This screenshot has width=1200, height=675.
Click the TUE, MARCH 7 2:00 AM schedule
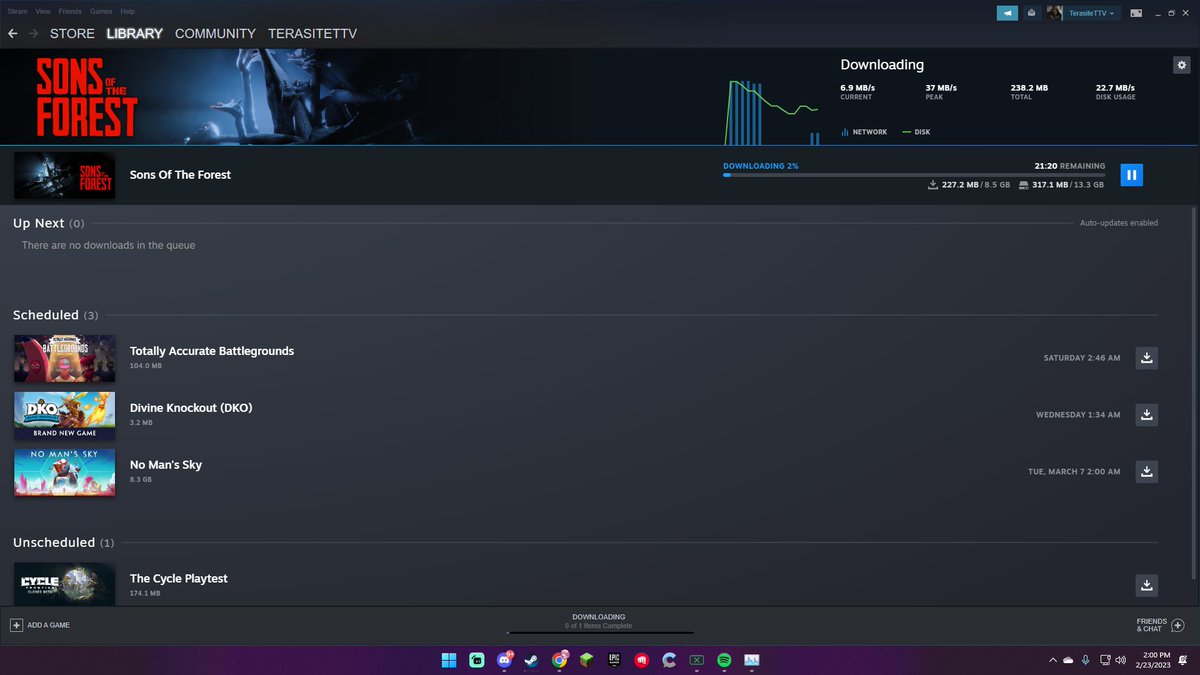(x=1074, y=471)
